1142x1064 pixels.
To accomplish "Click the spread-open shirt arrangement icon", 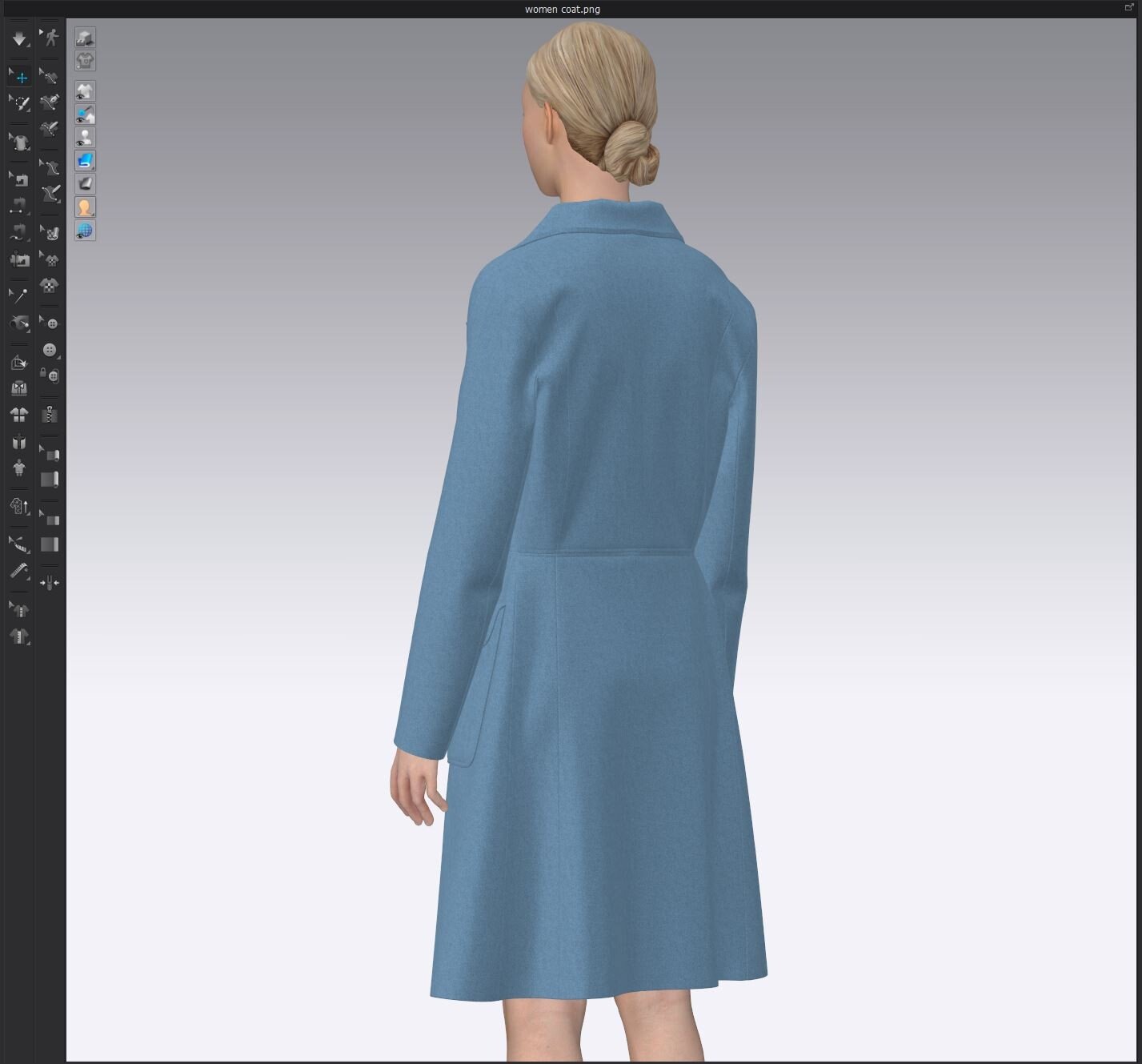I will pyautogui.click(x=19, y=415).
